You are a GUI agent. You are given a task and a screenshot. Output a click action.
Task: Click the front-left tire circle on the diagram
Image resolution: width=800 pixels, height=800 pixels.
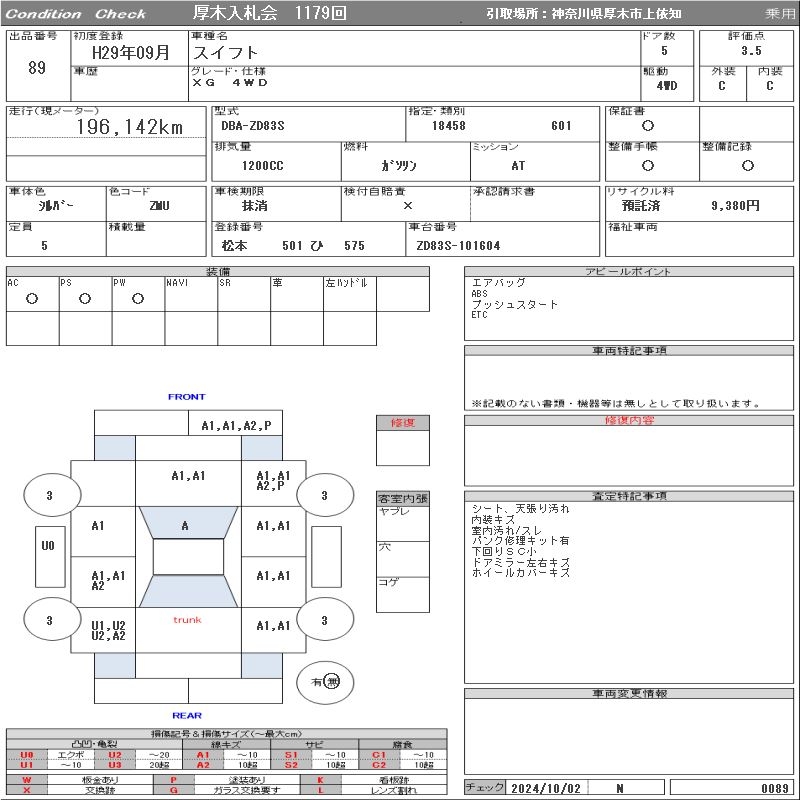pyautogui.click(x=49, y=495)
